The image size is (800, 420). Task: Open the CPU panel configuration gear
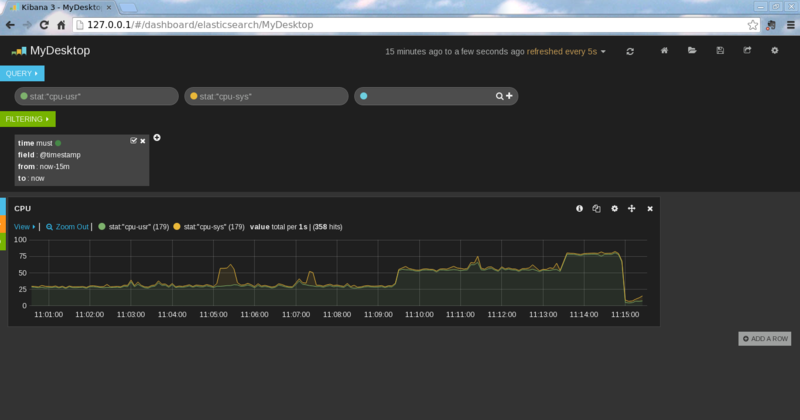coord(614,208)
